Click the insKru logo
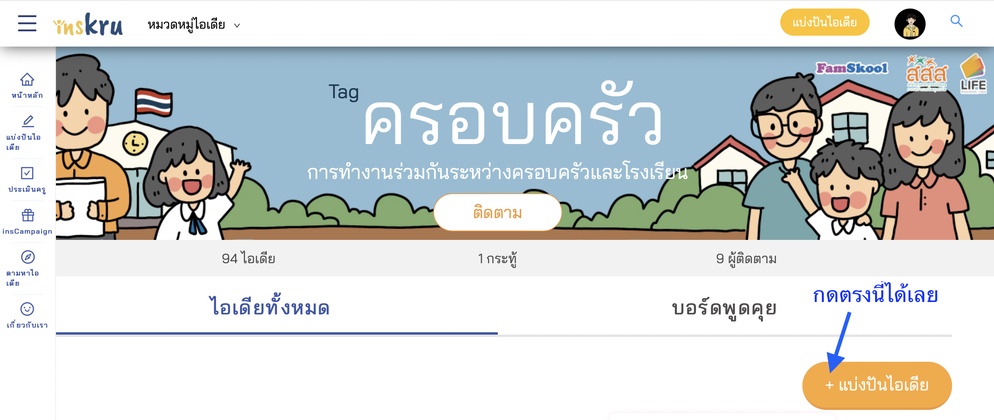Viewport: 994px width, 420px height. click(88, 24)
